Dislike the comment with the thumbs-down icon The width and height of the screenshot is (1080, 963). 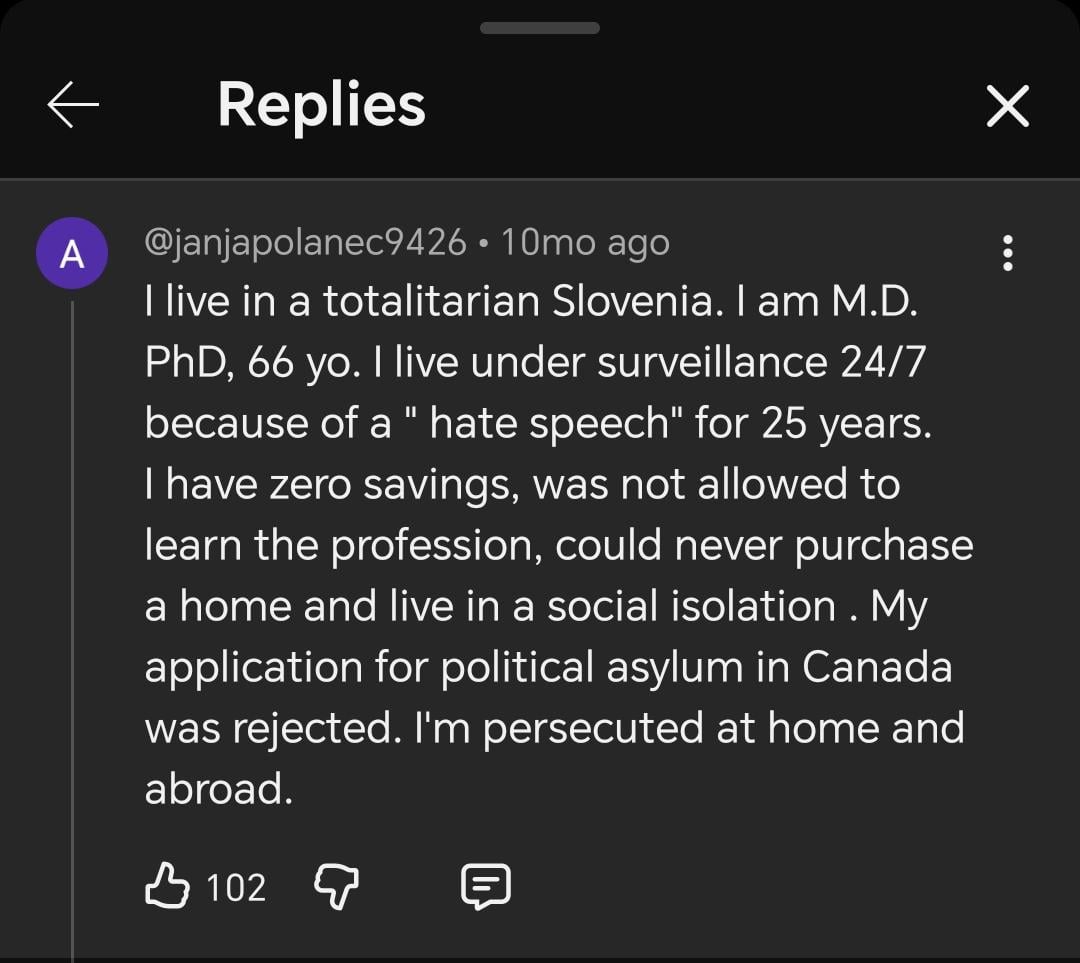pyautogui.click(x=337, y=886)
